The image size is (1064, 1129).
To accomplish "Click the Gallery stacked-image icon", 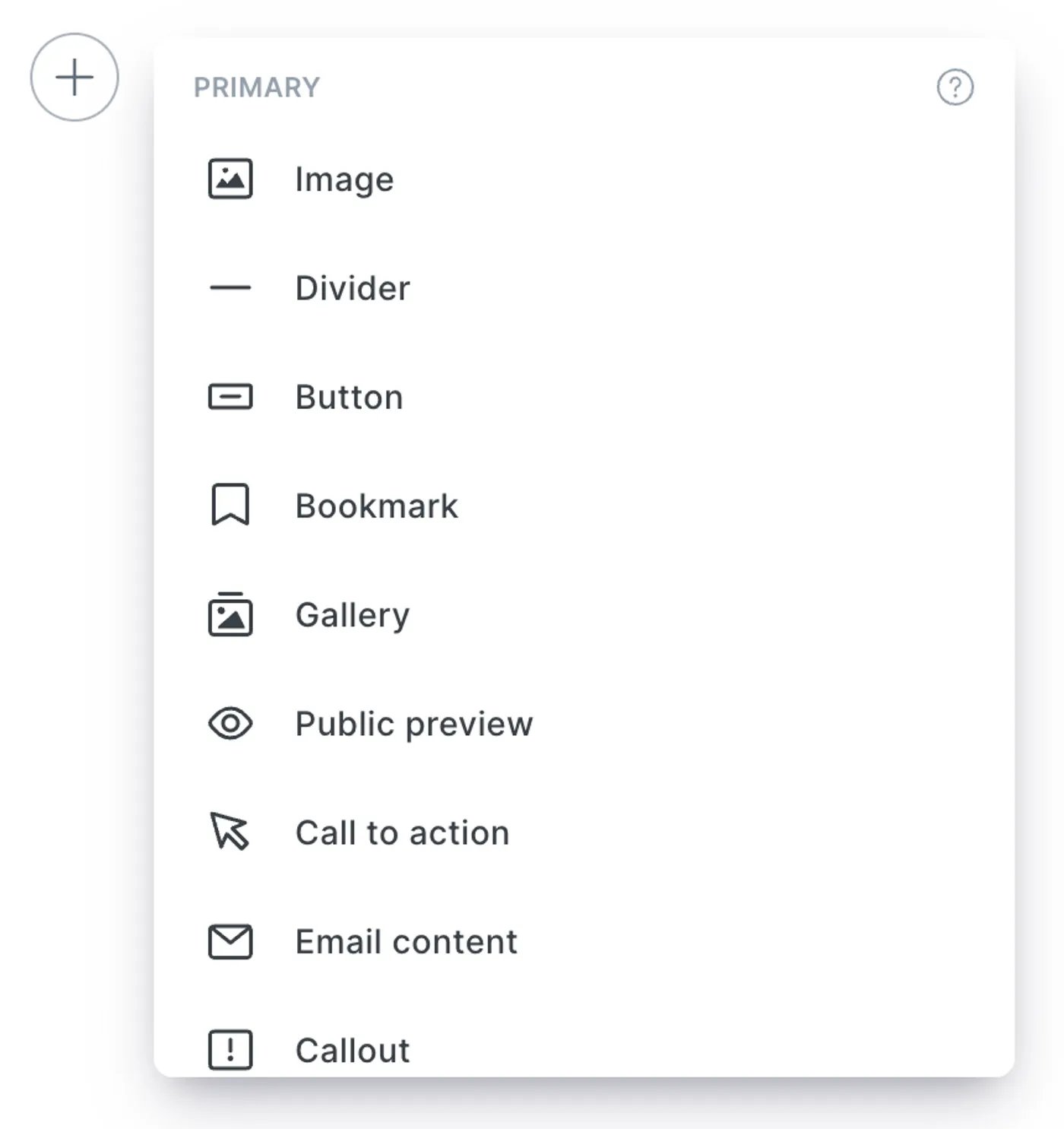I will (230, 614).
